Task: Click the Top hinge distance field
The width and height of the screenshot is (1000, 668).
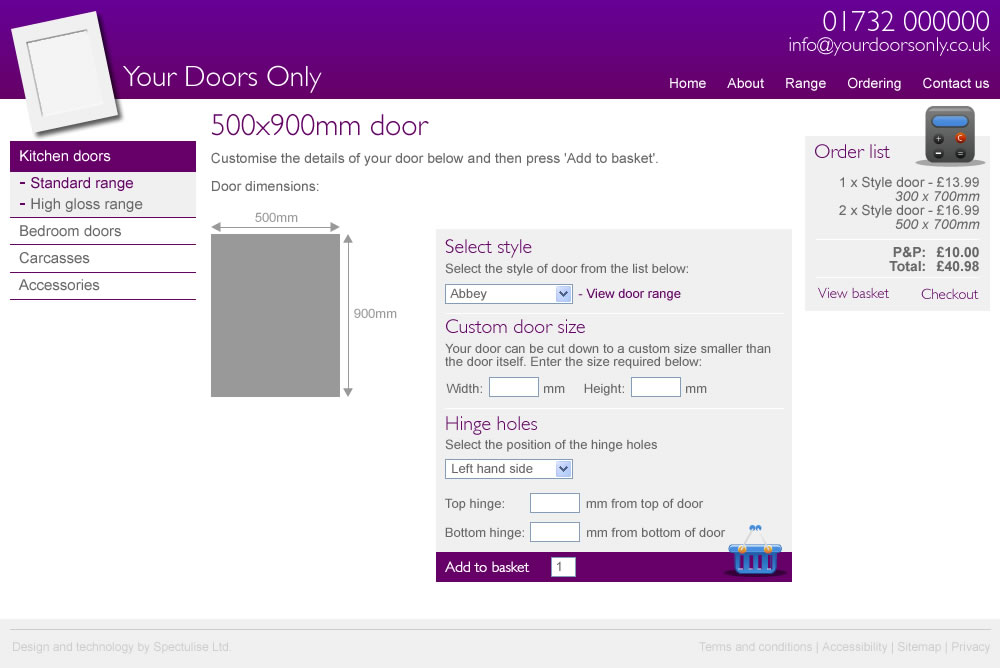Action: (x=554, y=503)
